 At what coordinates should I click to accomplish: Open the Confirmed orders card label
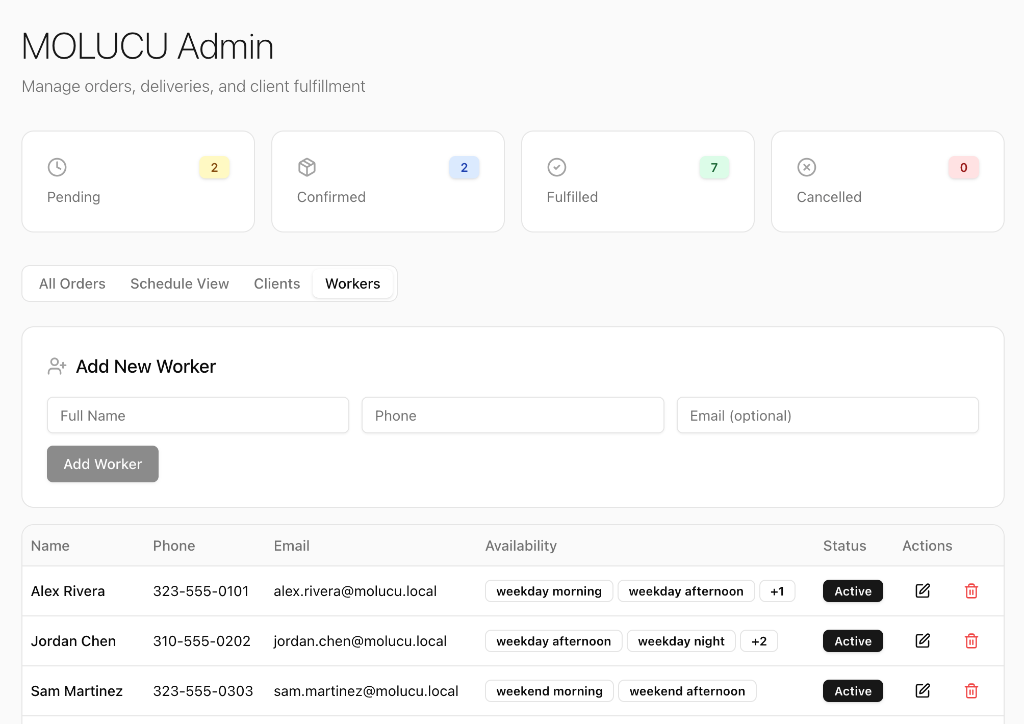click(x=331, y=197)
